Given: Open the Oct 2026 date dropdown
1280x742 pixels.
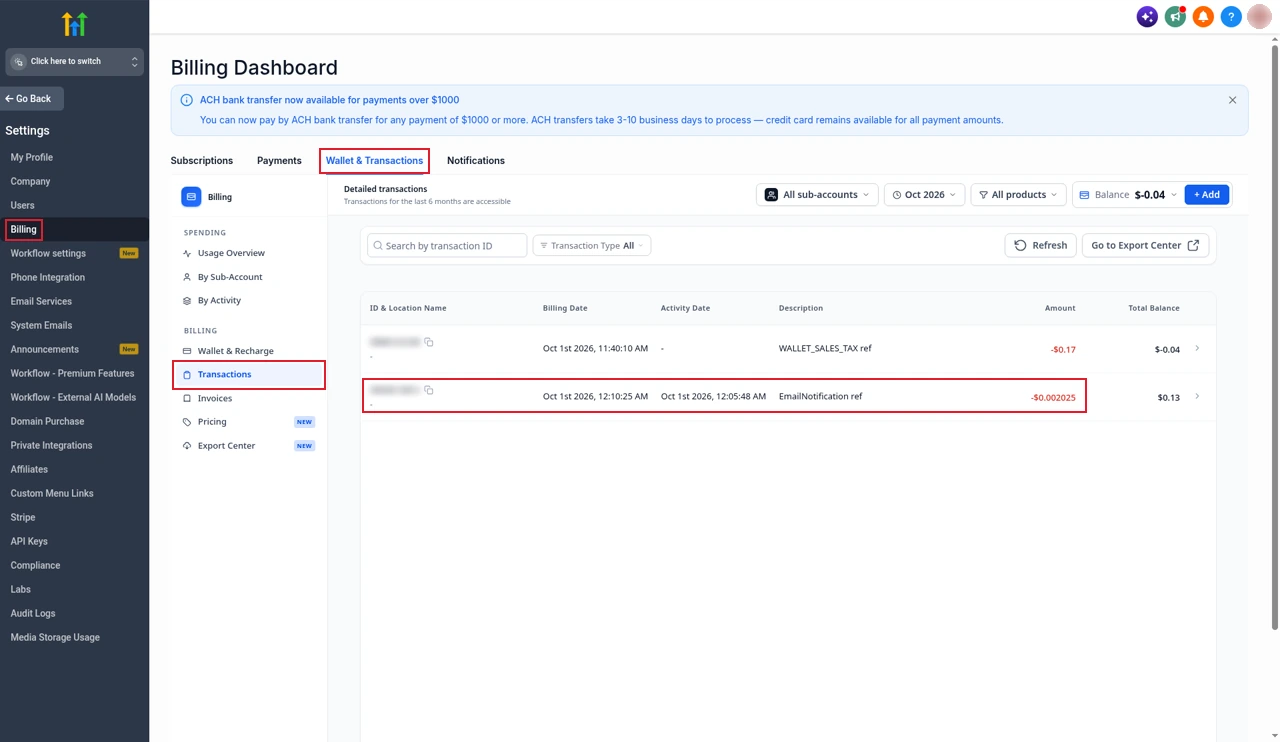Looking at the screenshot, I should coord(924,195).
